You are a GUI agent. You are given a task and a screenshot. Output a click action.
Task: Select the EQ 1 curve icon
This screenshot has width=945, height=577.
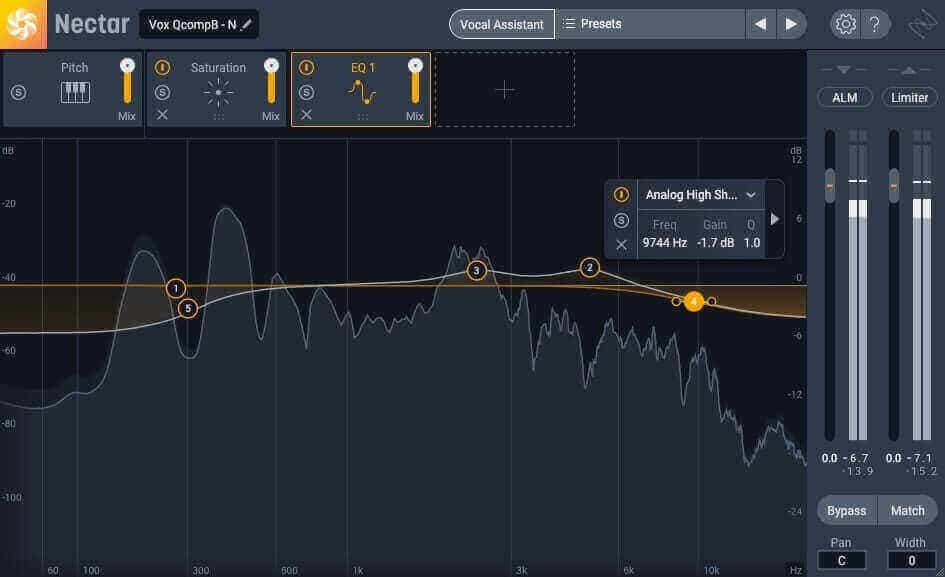[362, 92]
